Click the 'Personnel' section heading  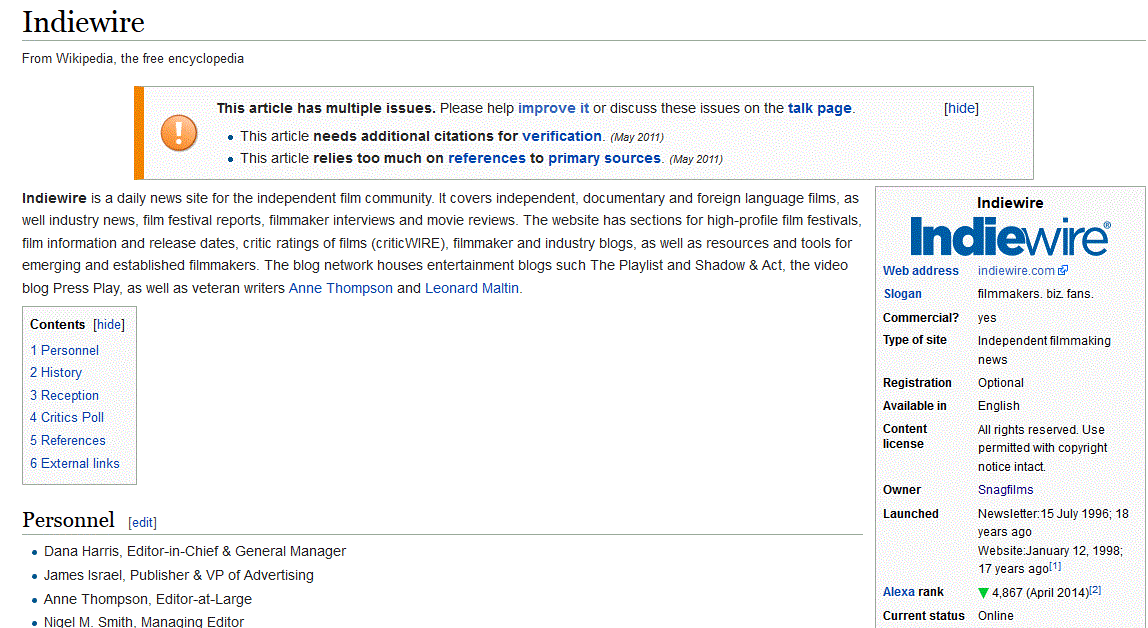point(68,520)
